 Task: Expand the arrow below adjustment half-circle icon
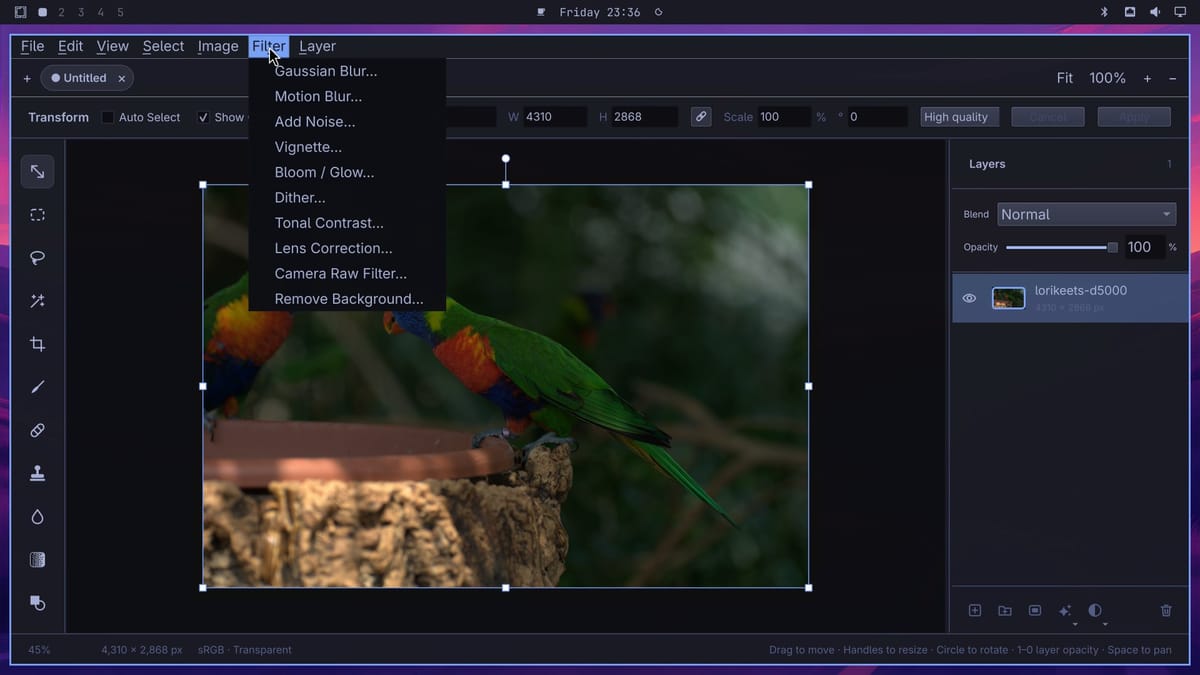(1105, 624)
